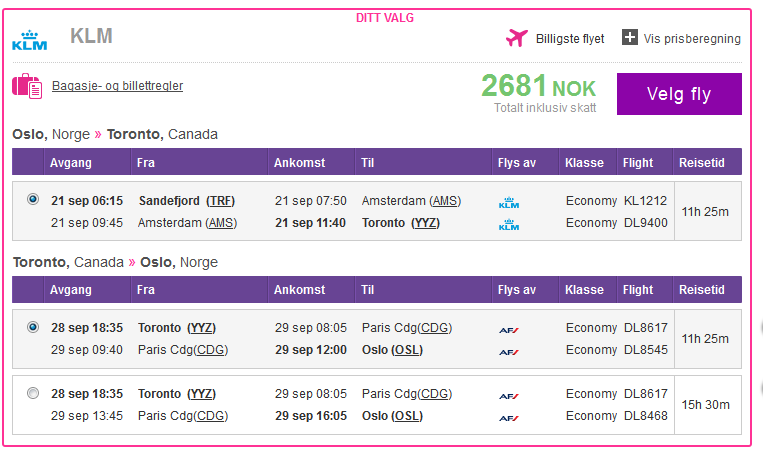Click KLM logo on DL9400 flight row
The width and height of the screenshot is (763, 464).
click(509, 224)
